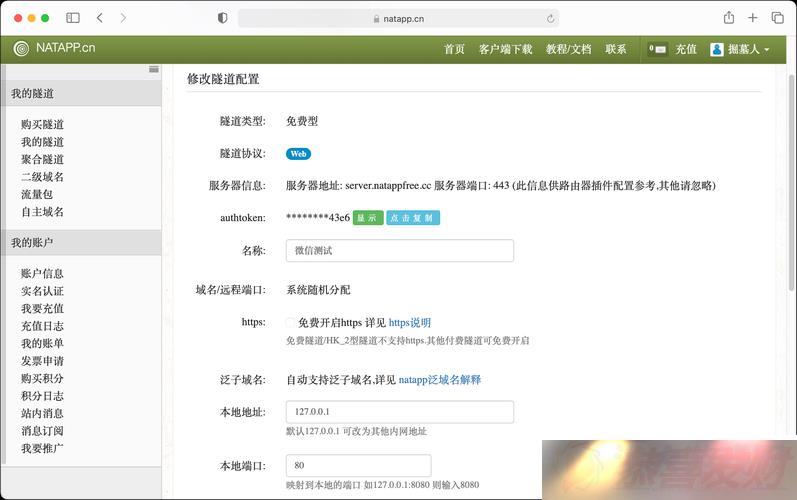This screenshot has height=500, width=797.
Task: Reveal authtoken with the green 显示 button
Action: coord(368,218)
